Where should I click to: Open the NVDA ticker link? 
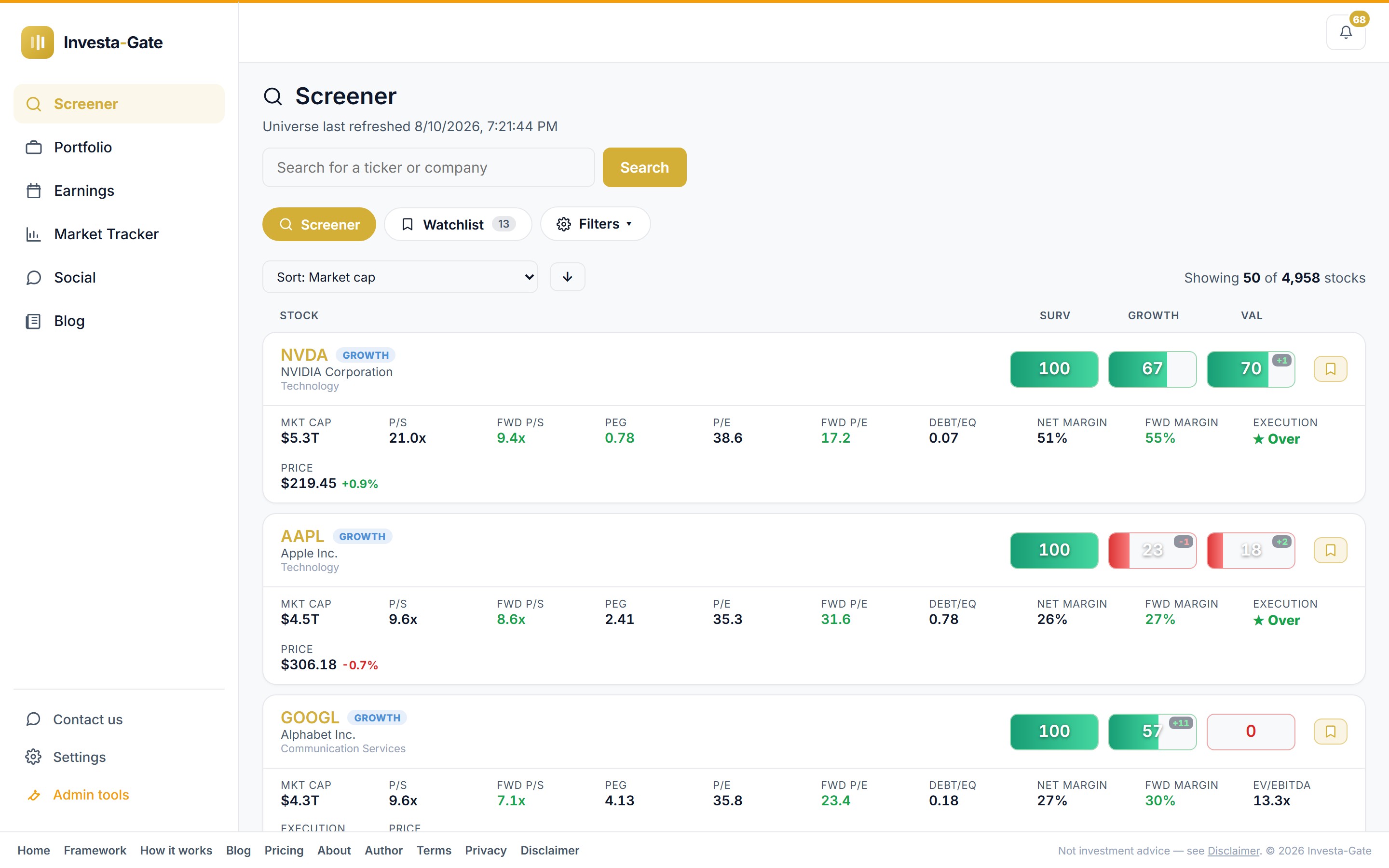(x=304, y=355)
